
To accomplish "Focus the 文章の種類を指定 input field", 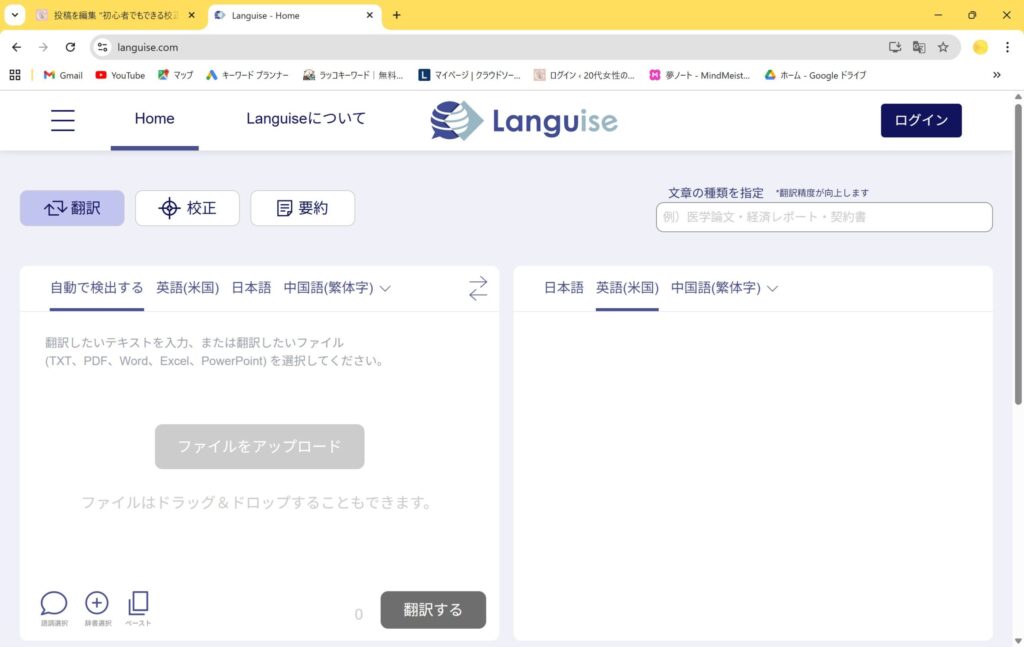I will (824, 217).
